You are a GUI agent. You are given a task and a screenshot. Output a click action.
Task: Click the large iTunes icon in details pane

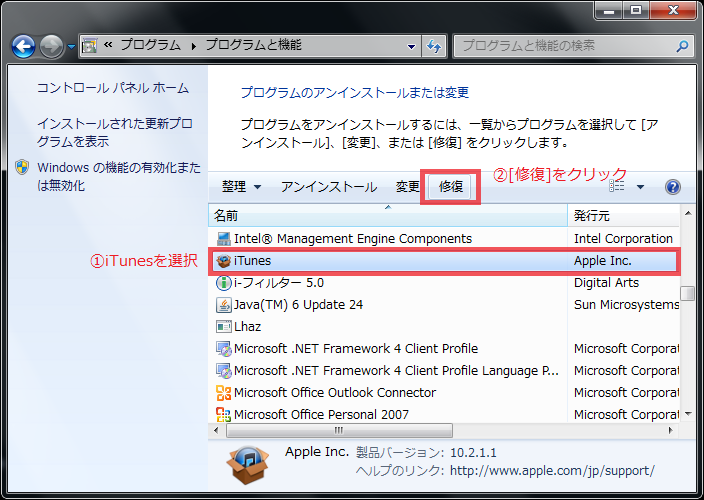coord(248,465)
